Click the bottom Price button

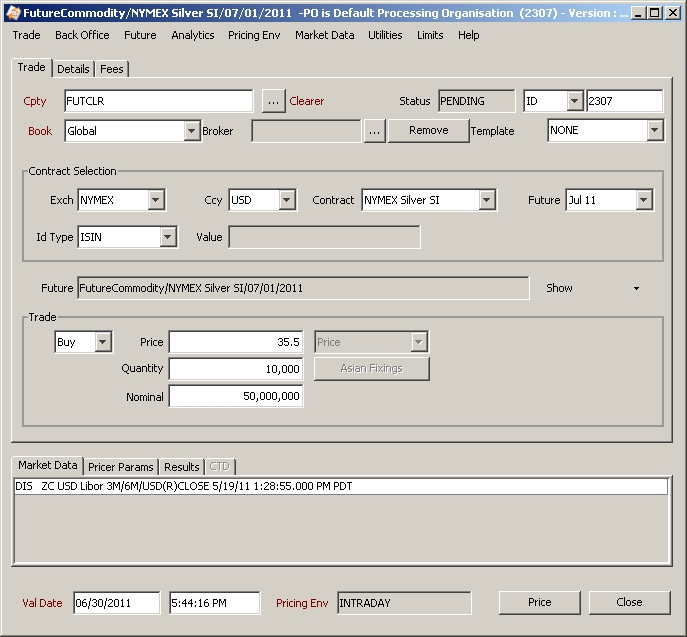pos(540,603)
